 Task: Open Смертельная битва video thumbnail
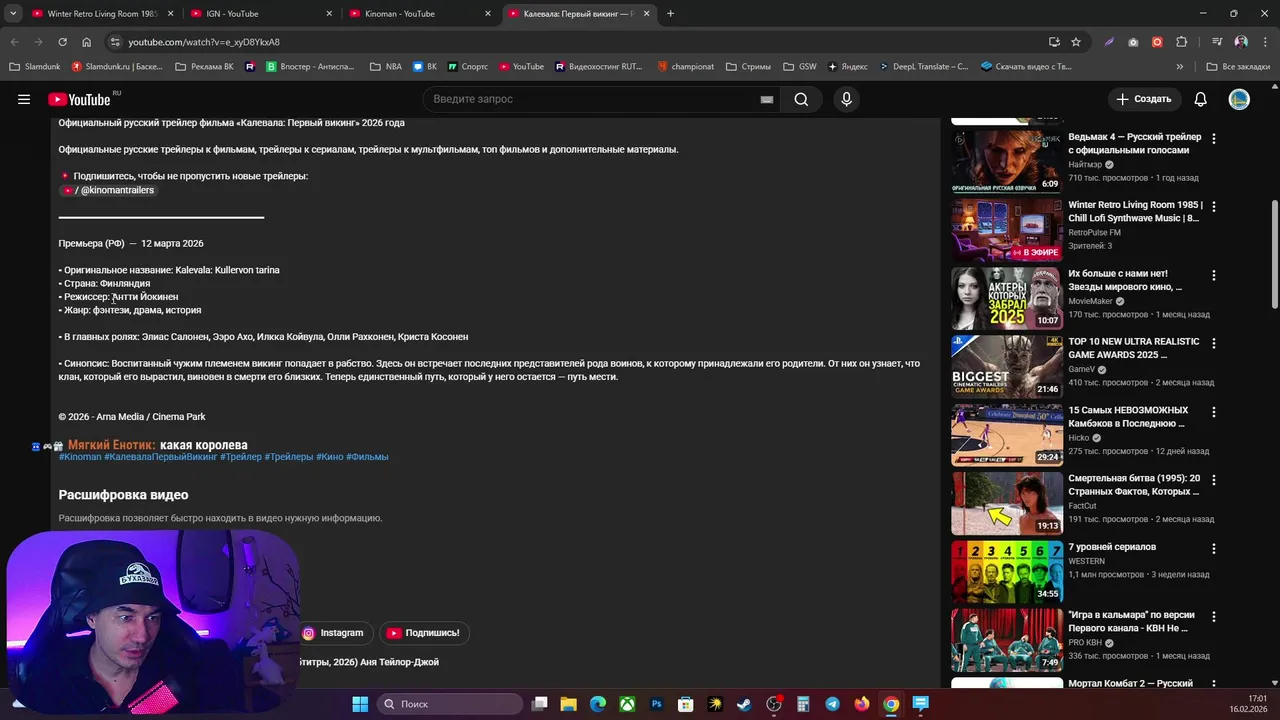point(1006,503)
